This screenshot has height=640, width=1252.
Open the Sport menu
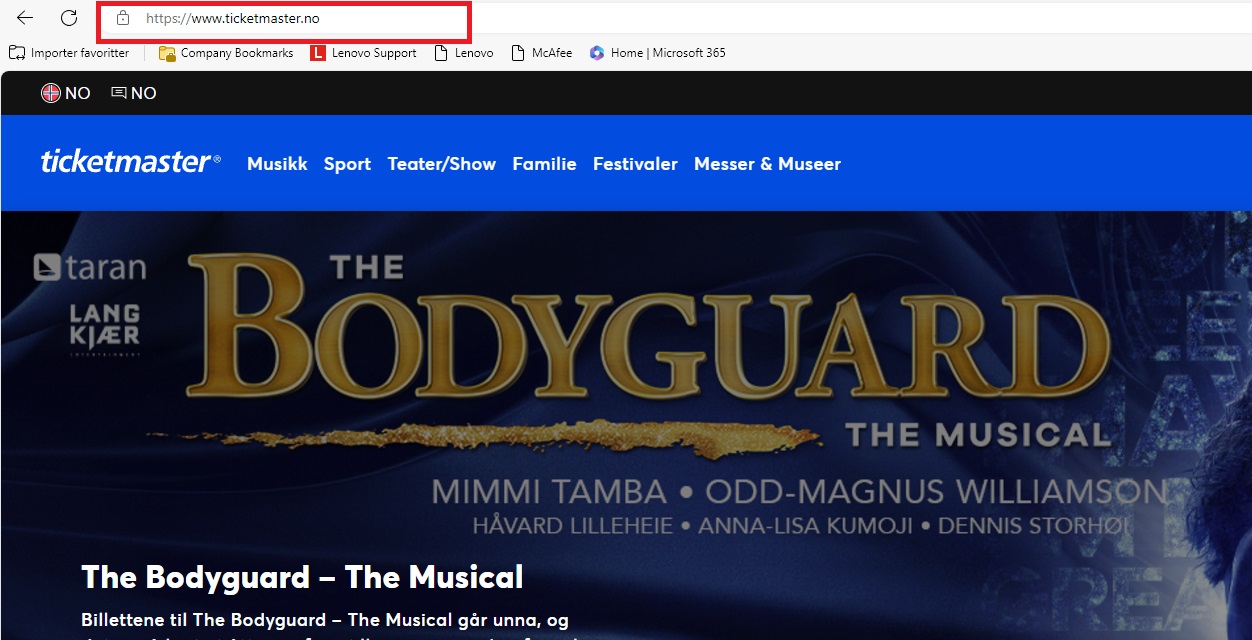pos(347,164)
